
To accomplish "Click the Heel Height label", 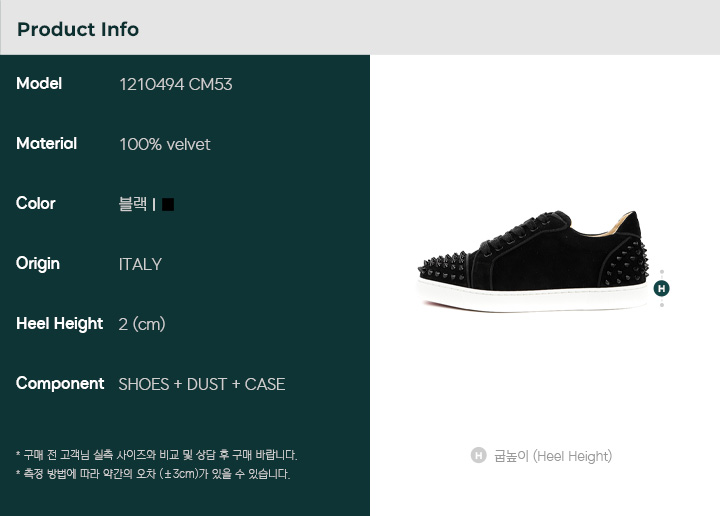I will click(59, 324).
